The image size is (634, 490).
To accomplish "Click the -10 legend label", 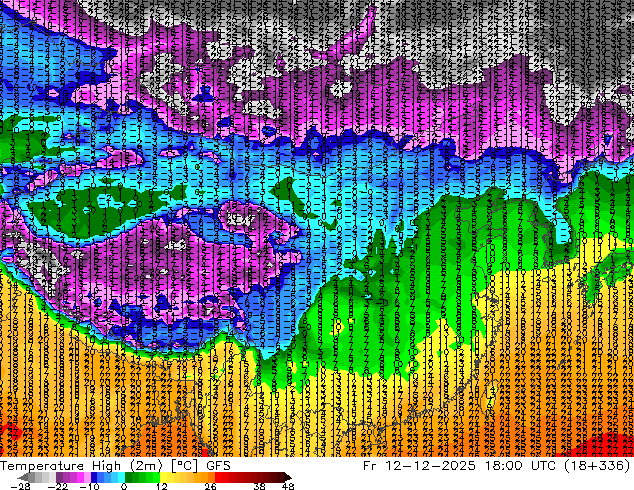I will coord(89,486).
